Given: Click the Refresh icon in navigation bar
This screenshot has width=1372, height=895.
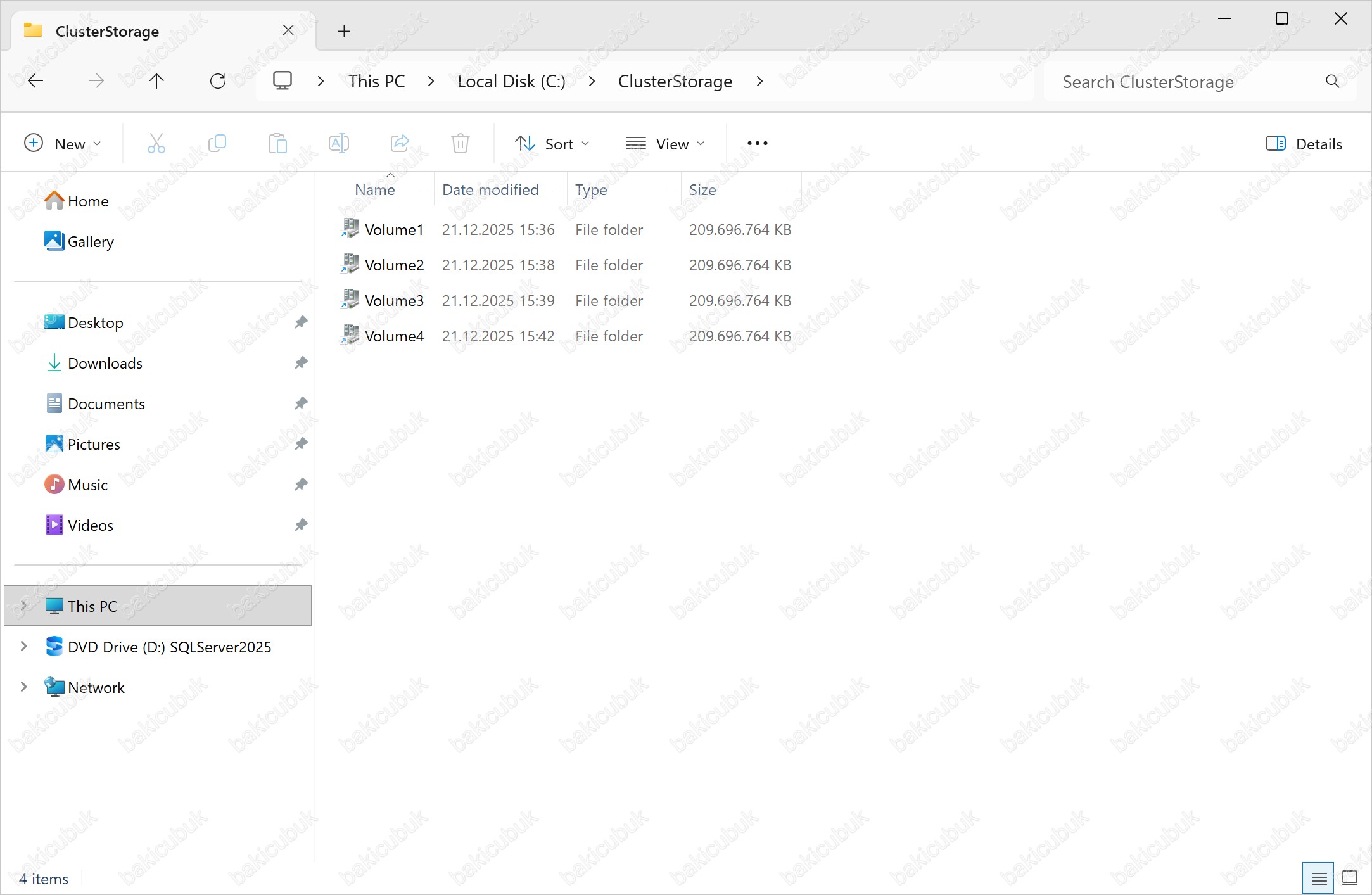Looking at the screenshot, I should (217, 81).
